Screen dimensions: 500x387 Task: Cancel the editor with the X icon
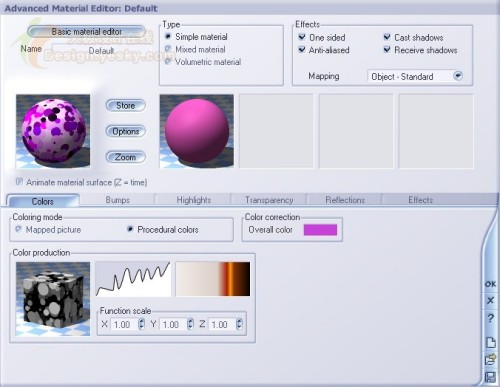(490, 300)
